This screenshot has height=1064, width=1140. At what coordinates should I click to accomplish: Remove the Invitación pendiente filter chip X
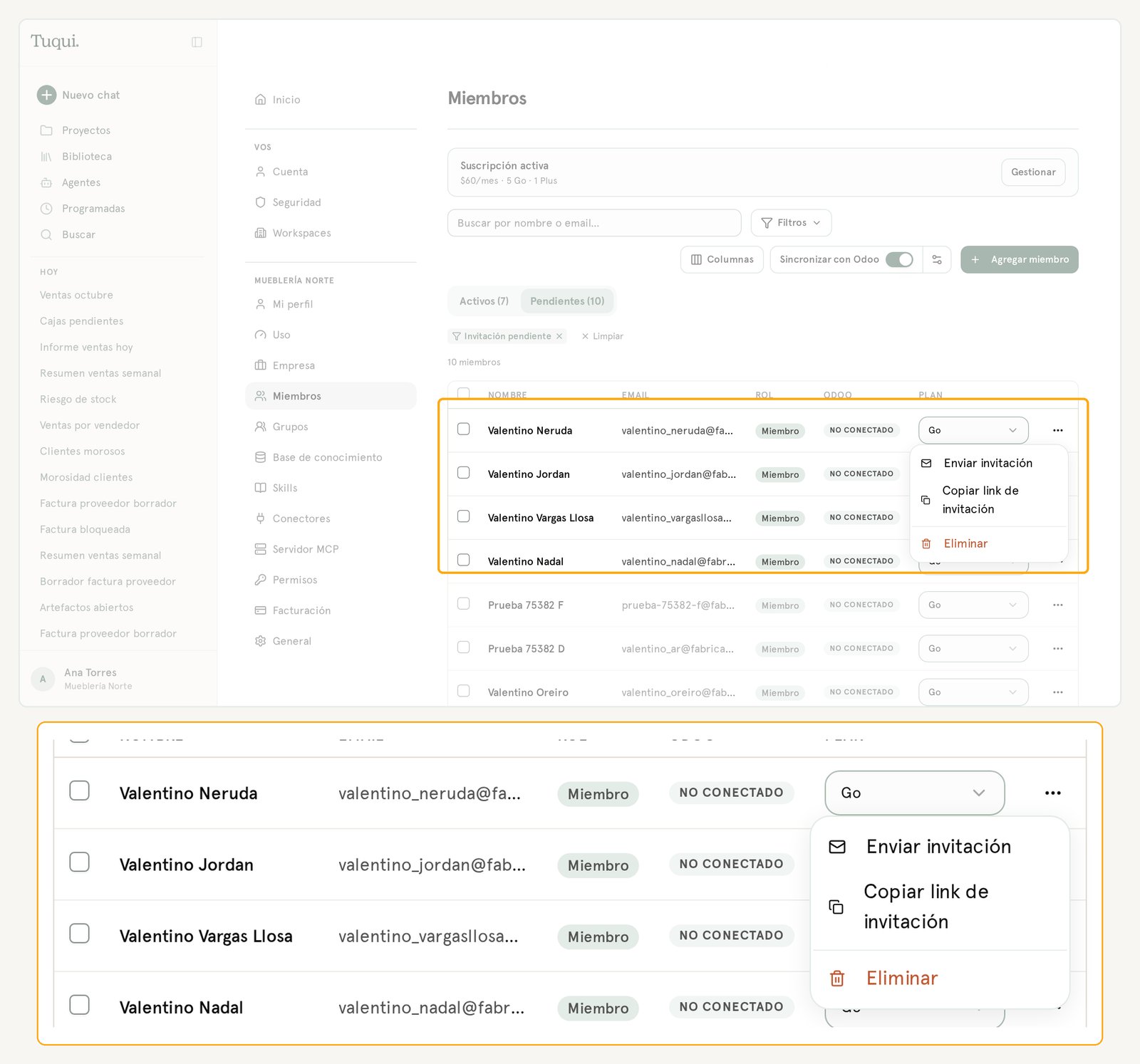[x=559, y=336]
